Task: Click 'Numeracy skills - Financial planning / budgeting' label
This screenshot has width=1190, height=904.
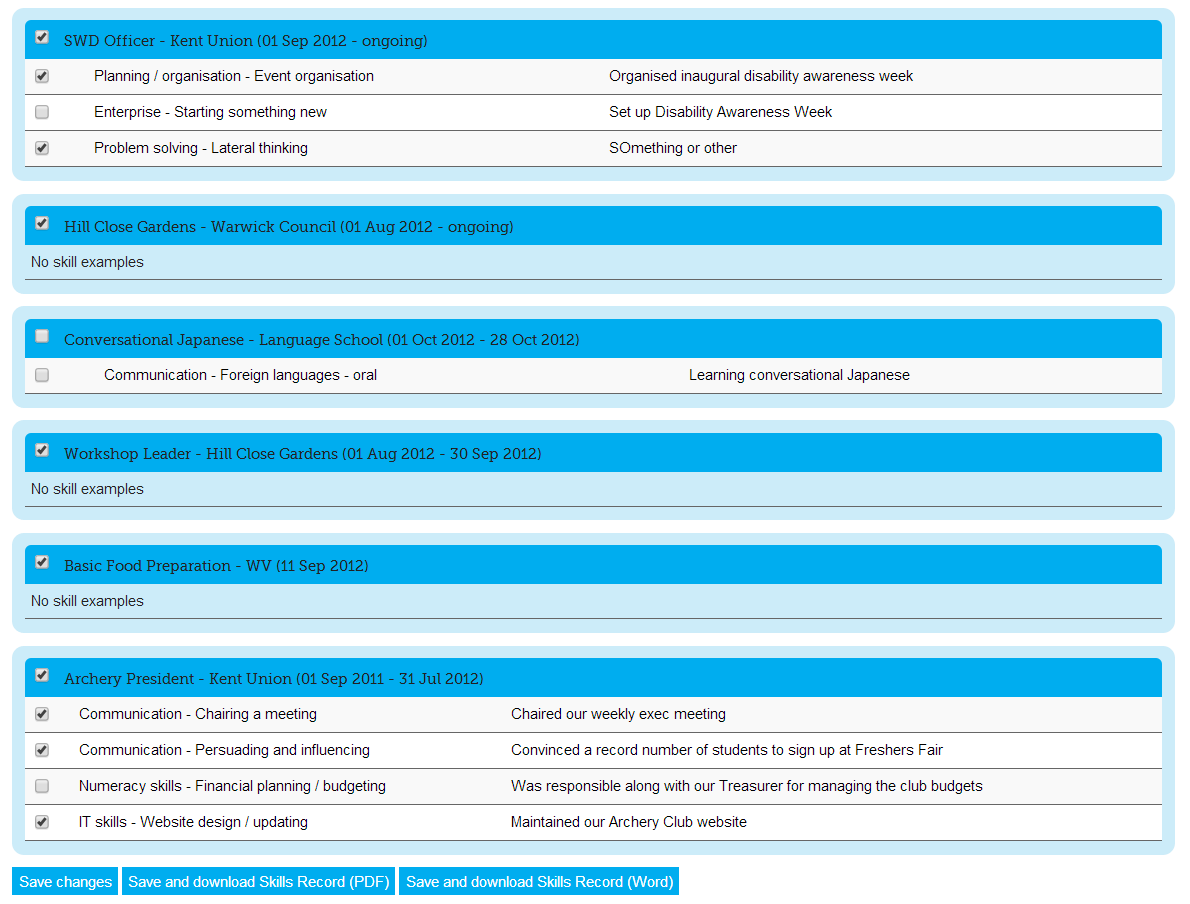Action: click(x=232, y=786)
